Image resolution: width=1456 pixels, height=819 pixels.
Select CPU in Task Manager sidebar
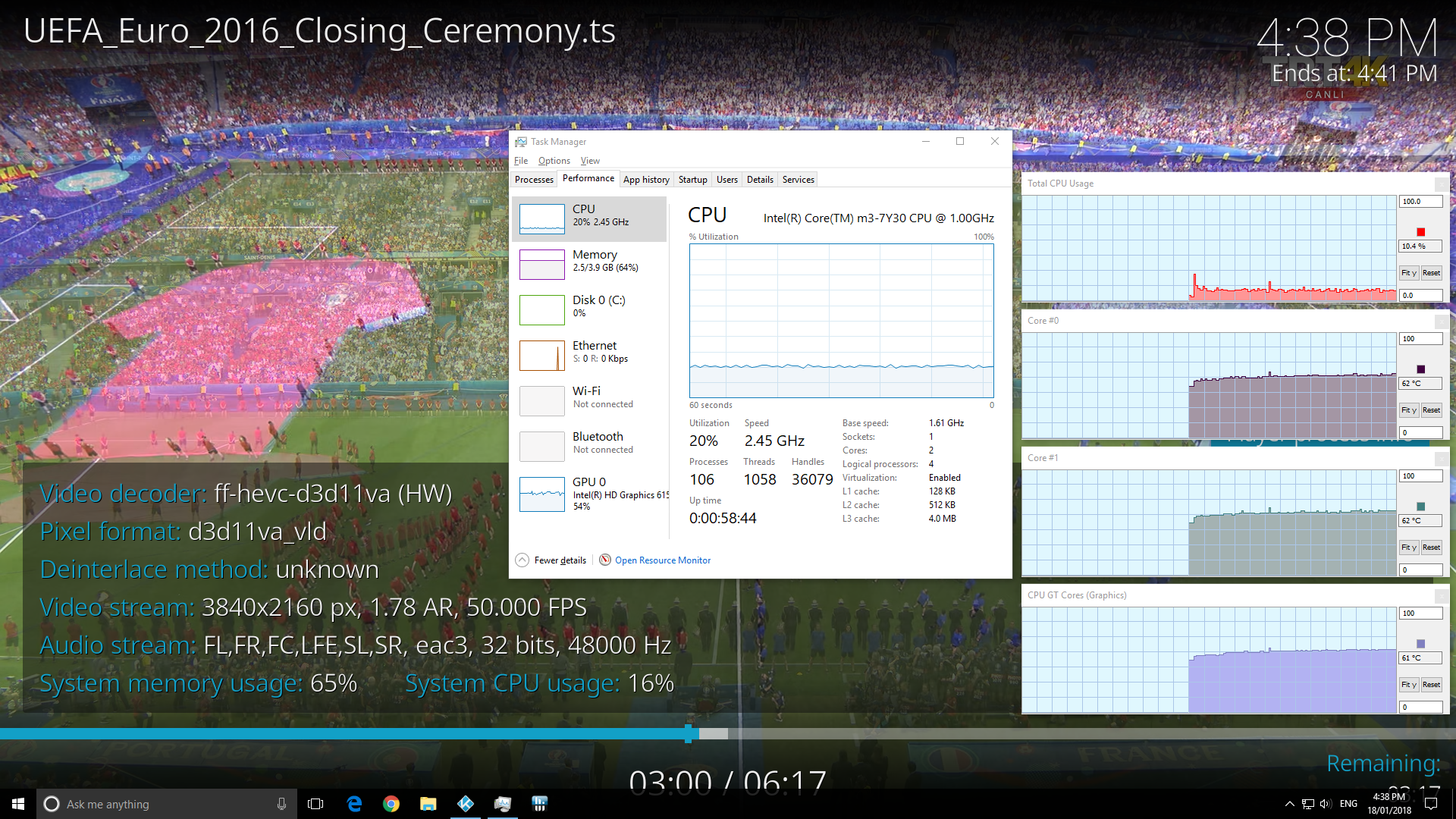click(589, 218)
